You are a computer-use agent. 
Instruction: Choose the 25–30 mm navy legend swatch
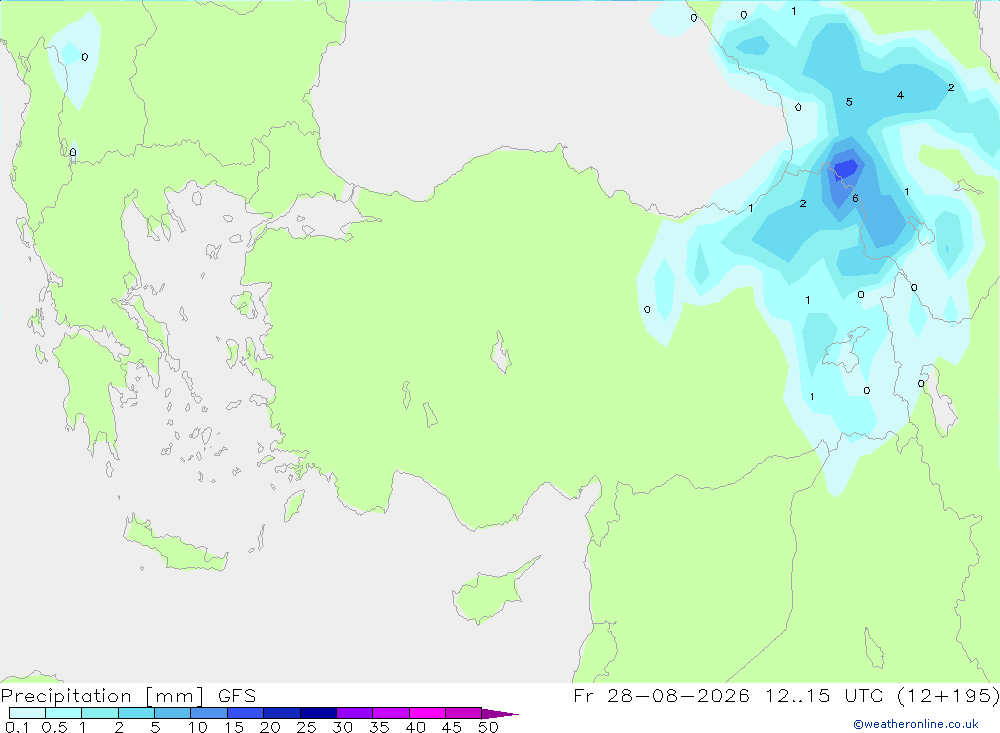click(318, 713)
